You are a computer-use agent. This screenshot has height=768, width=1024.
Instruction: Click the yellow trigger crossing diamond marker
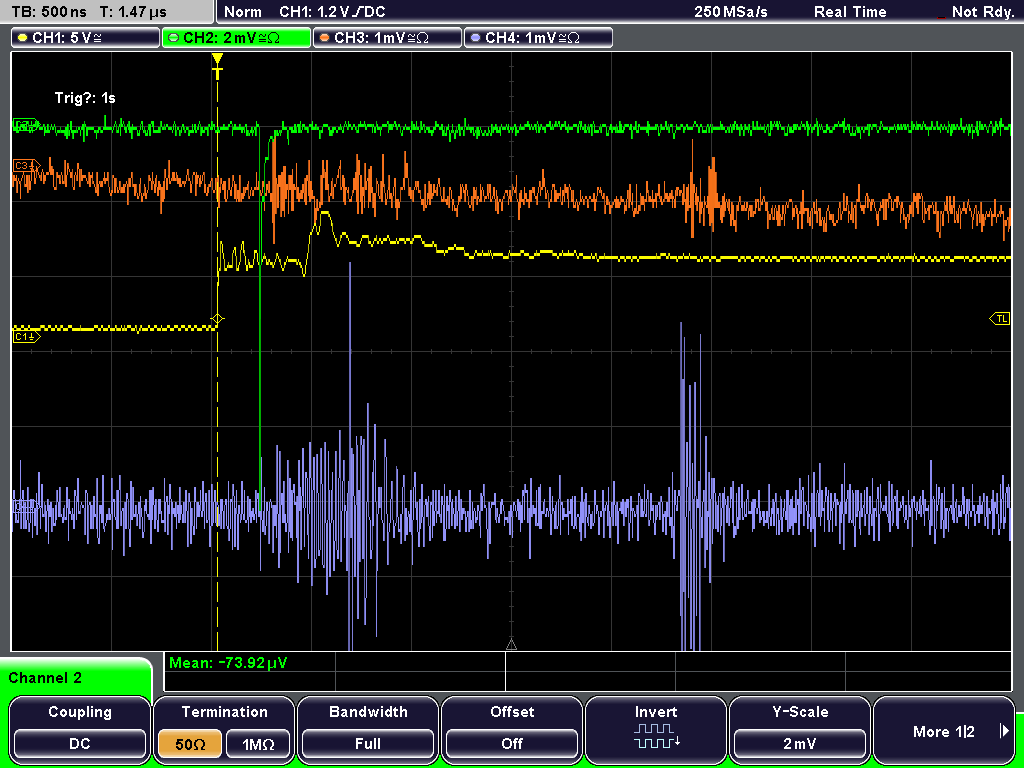(x=217, y=319)
